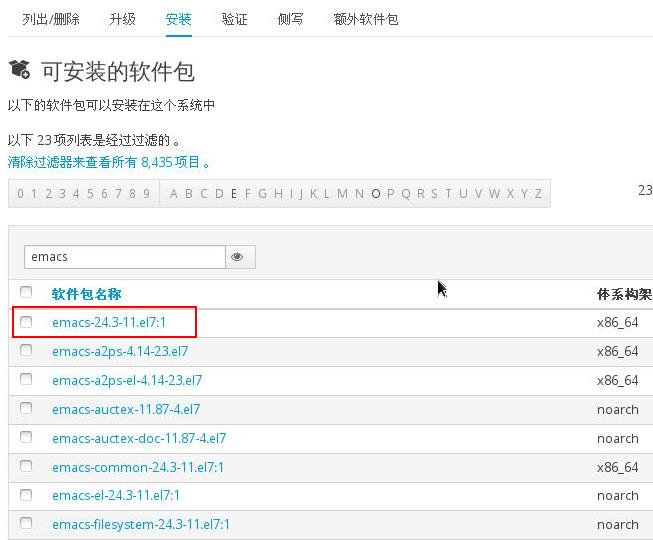
Task: Go to the 额外软件包 tab
Action: 366,19
